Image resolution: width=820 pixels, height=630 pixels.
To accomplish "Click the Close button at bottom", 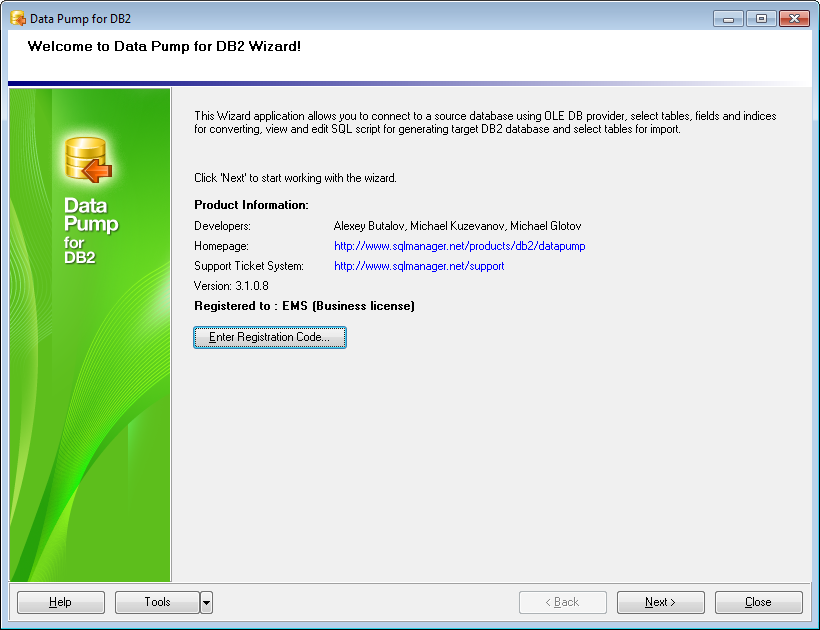I will click(x=758, y=602).
